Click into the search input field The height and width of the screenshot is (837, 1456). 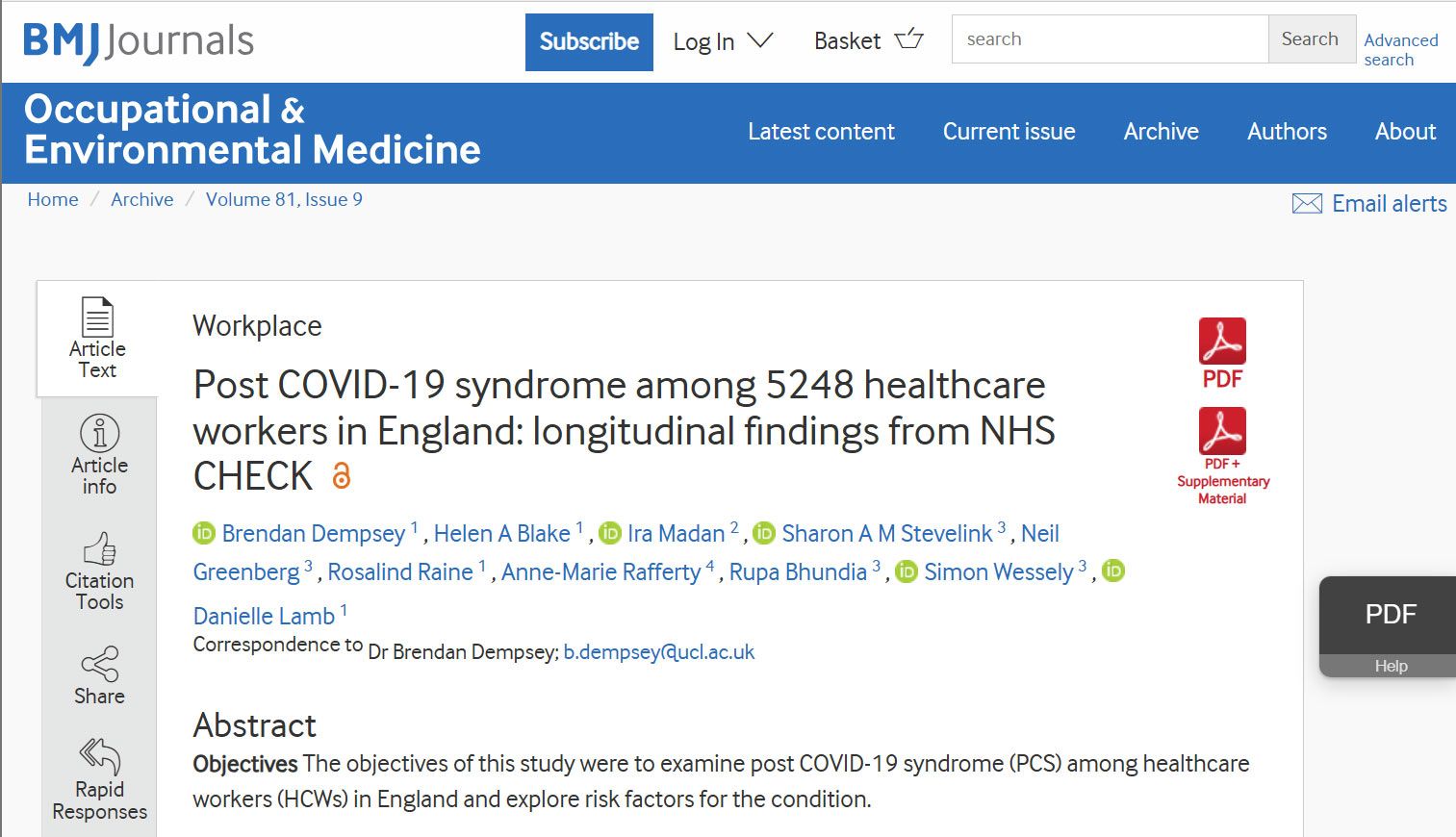[x=1110, y=39]
